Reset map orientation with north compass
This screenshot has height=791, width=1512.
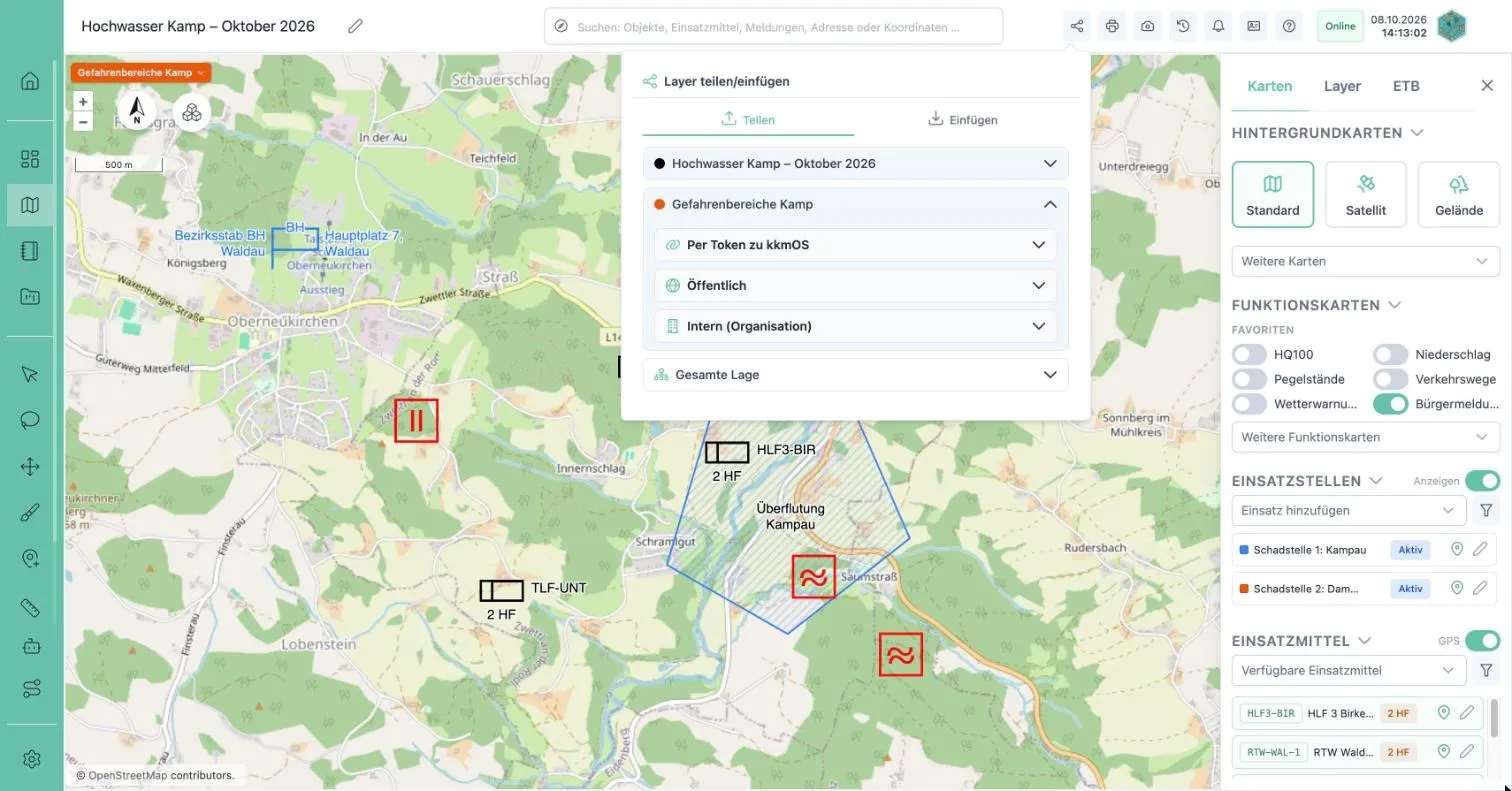pos(137,111)
